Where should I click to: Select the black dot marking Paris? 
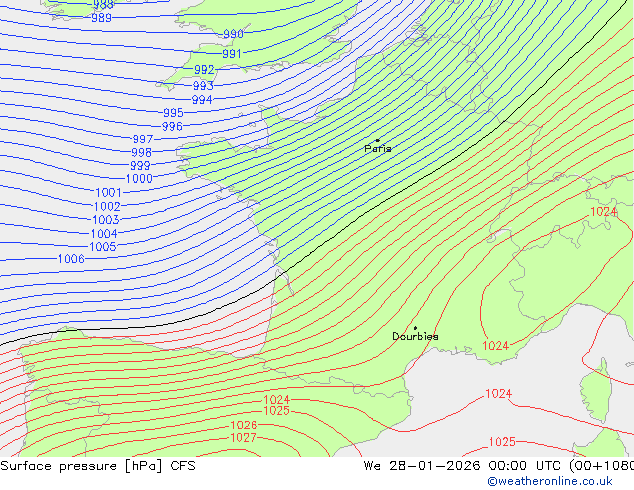378,140
